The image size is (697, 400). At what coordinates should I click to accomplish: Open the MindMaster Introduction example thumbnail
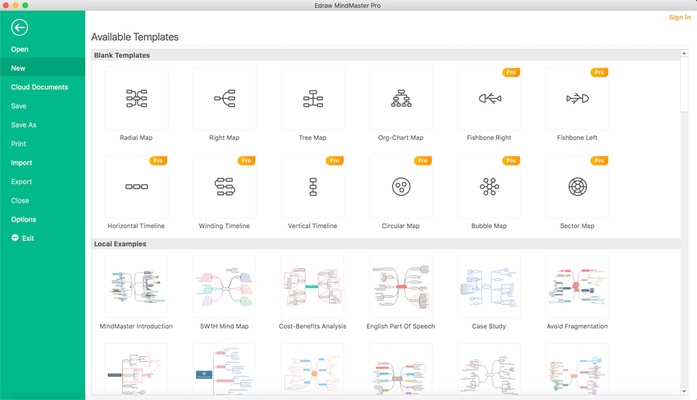tap(136, 287)
